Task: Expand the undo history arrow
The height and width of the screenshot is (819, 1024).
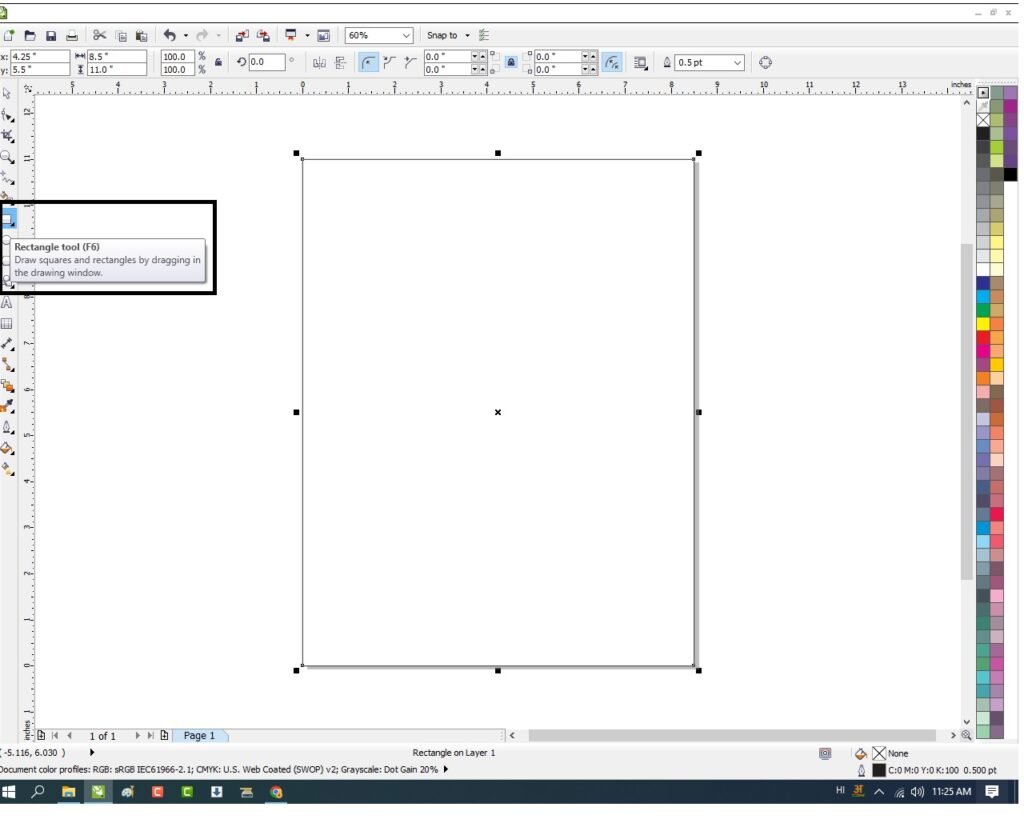Action: (x=186, y=35)
